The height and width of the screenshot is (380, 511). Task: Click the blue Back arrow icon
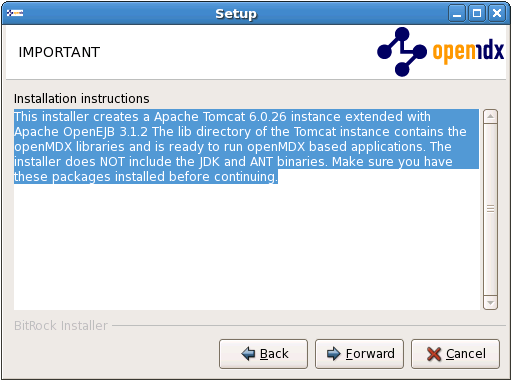248,354
